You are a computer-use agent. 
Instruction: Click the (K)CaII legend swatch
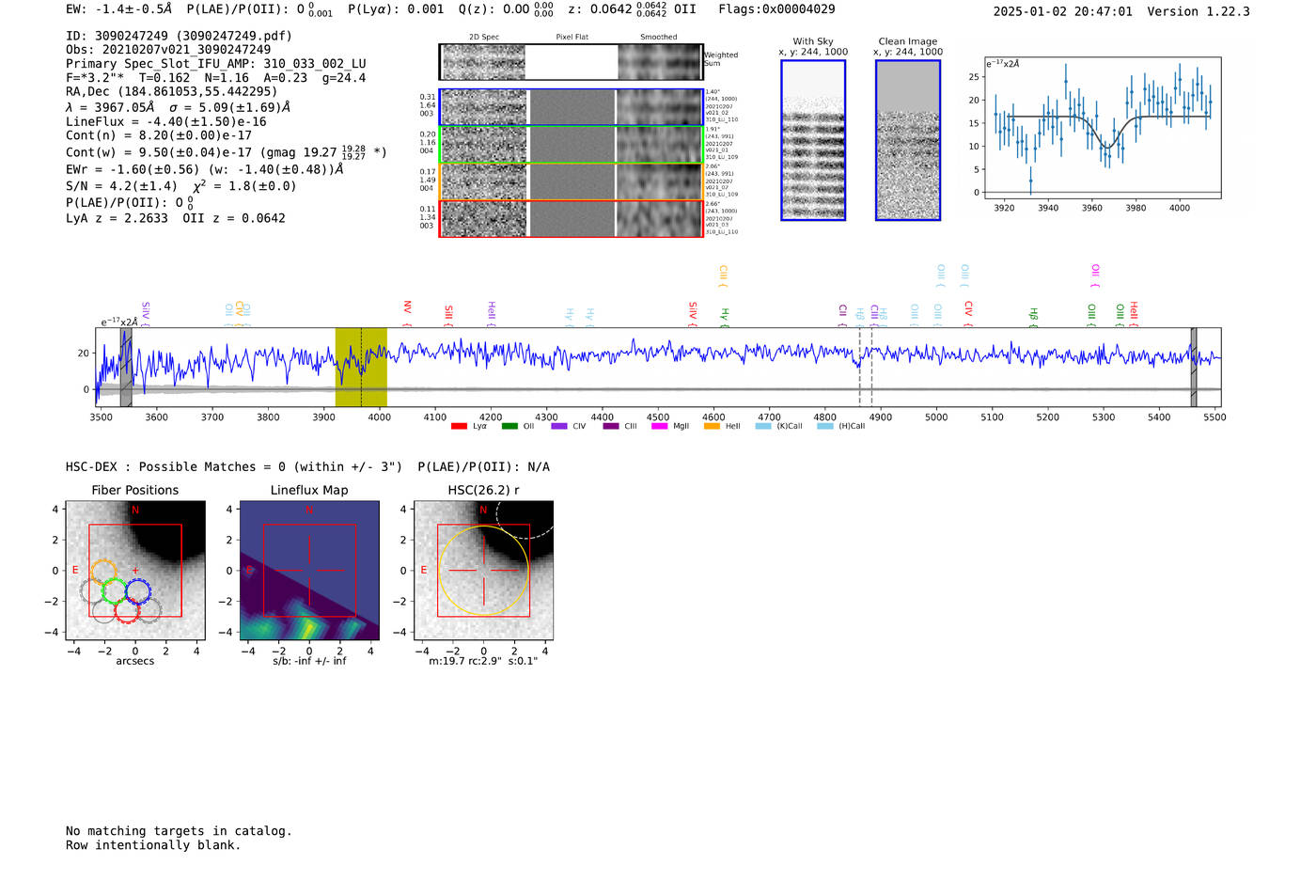click(763, 426)
